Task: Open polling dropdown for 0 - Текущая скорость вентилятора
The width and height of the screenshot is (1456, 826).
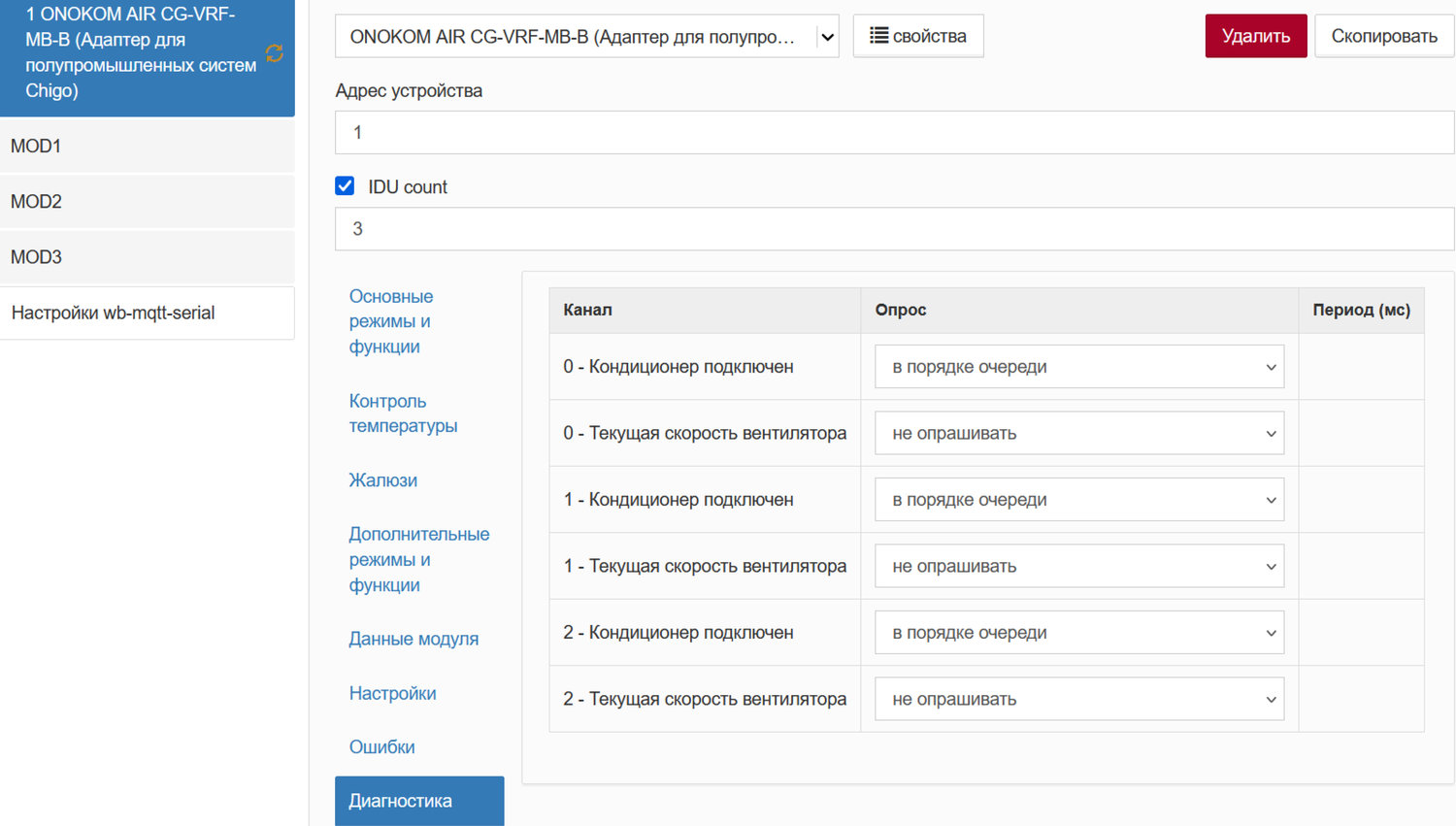Action: click(1078, 434)
